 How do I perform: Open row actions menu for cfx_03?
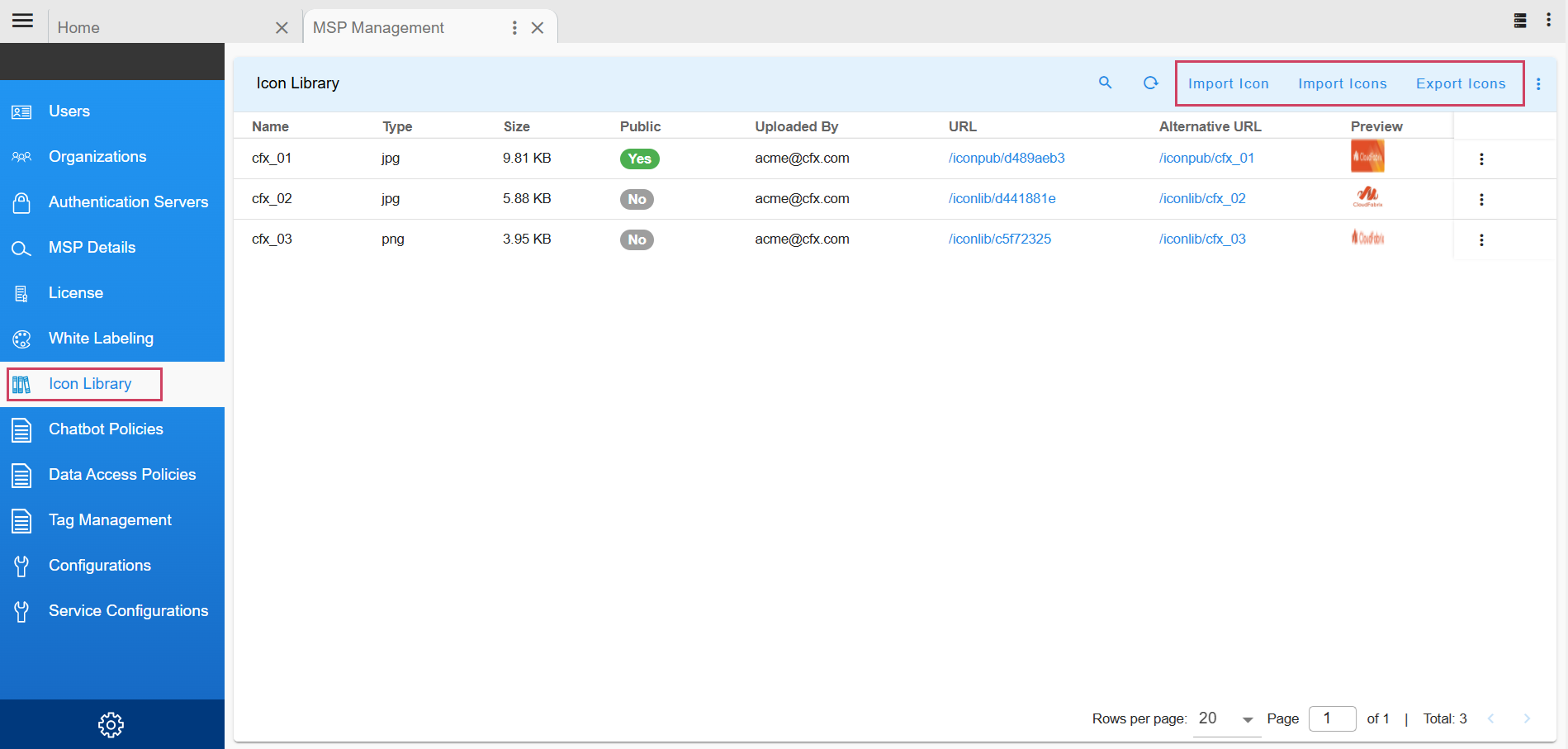(x=1481, y=240)
